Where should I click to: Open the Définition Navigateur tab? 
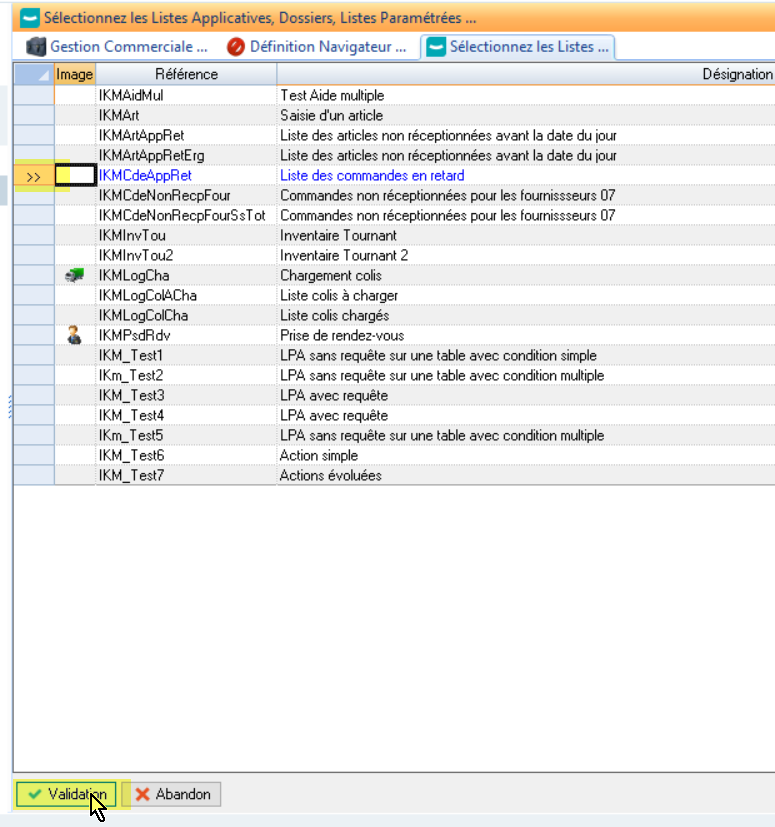327,47
